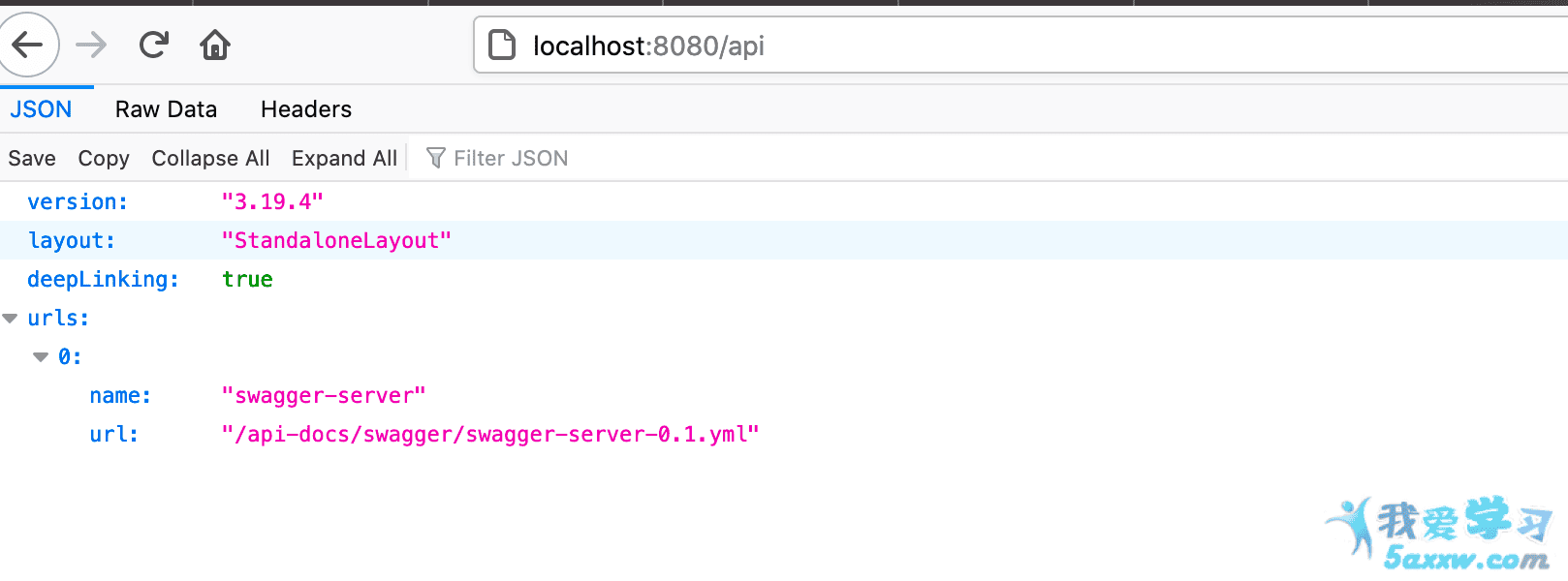Click the 0: index label
This screenshot has width=1568, height=581.
click(70, 356)
